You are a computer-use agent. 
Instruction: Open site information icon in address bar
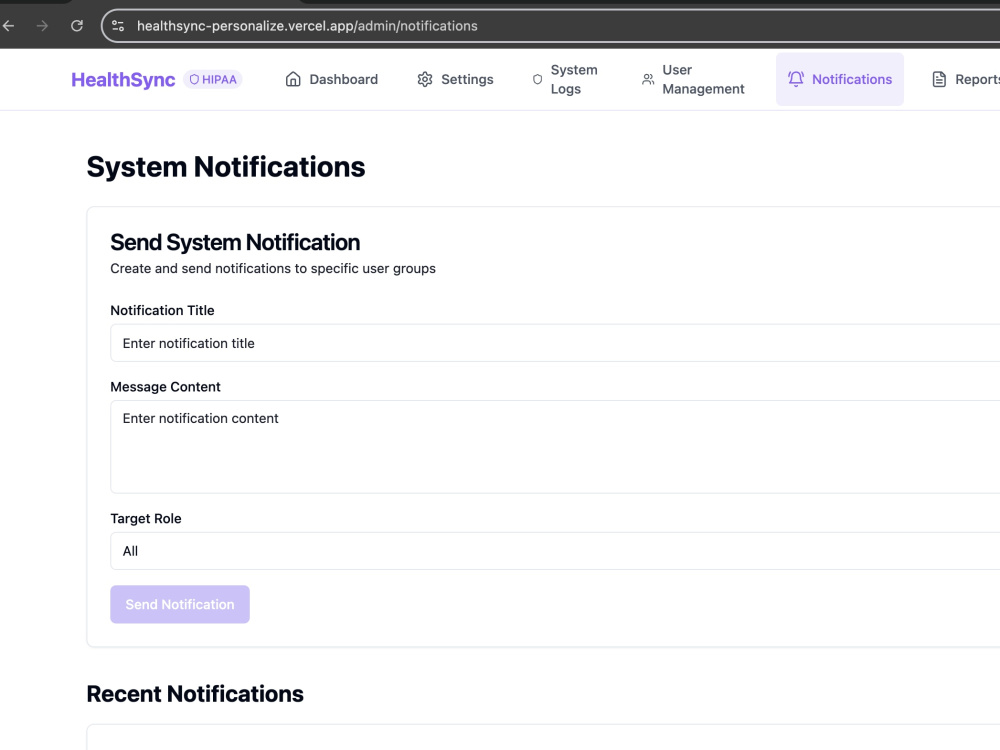118,26
